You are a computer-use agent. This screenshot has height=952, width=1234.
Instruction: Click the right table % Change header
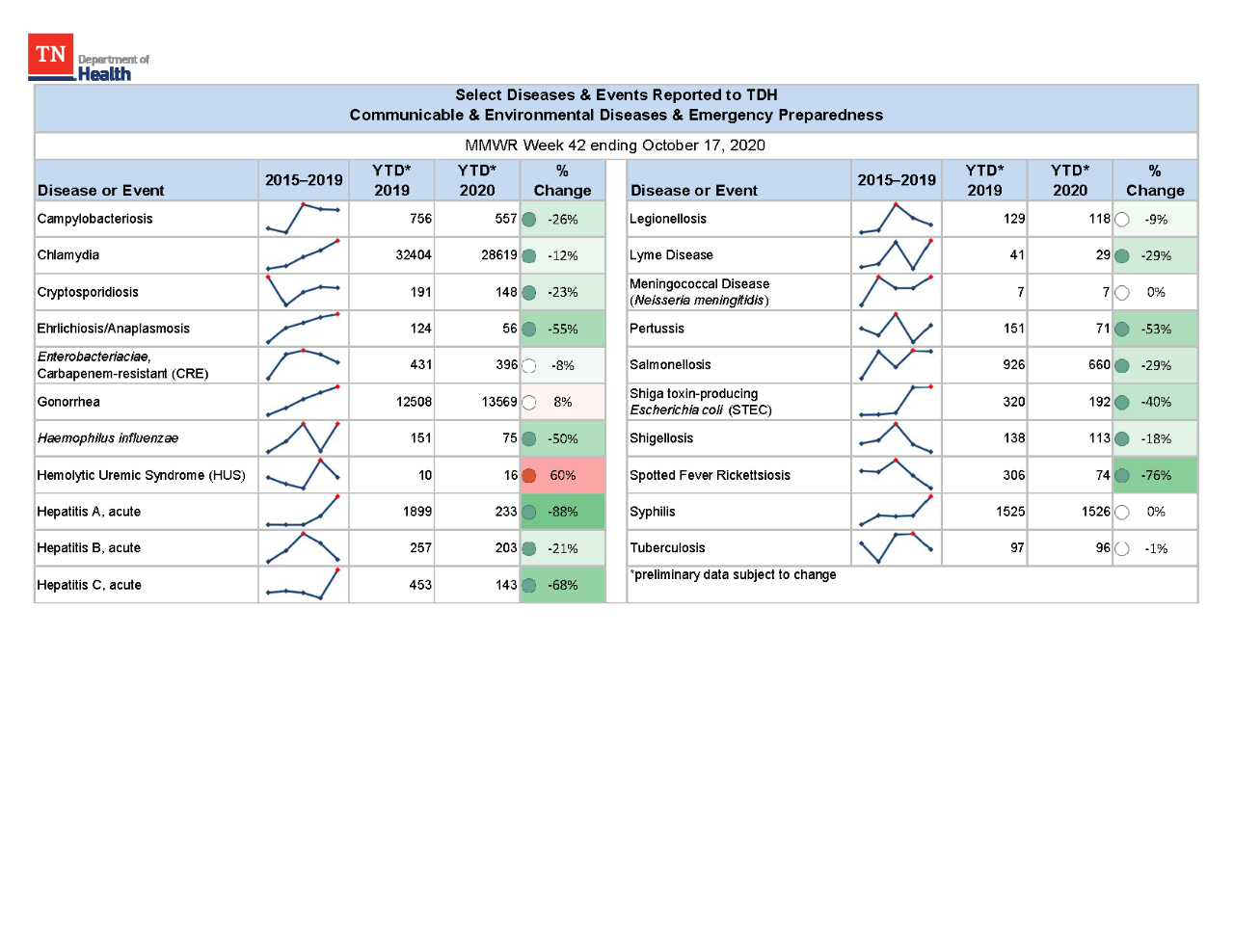(x=1155, y=180)
